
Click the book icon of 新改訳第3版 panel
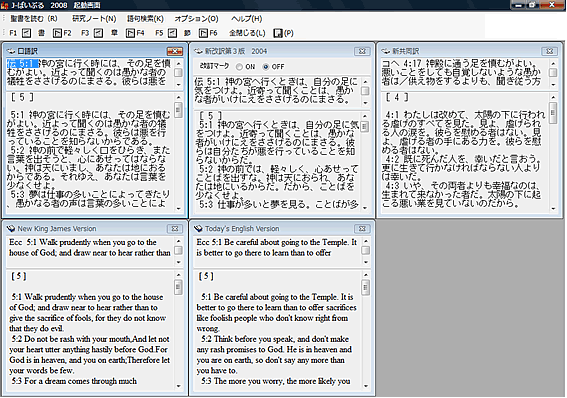click(x=198, y=51)
